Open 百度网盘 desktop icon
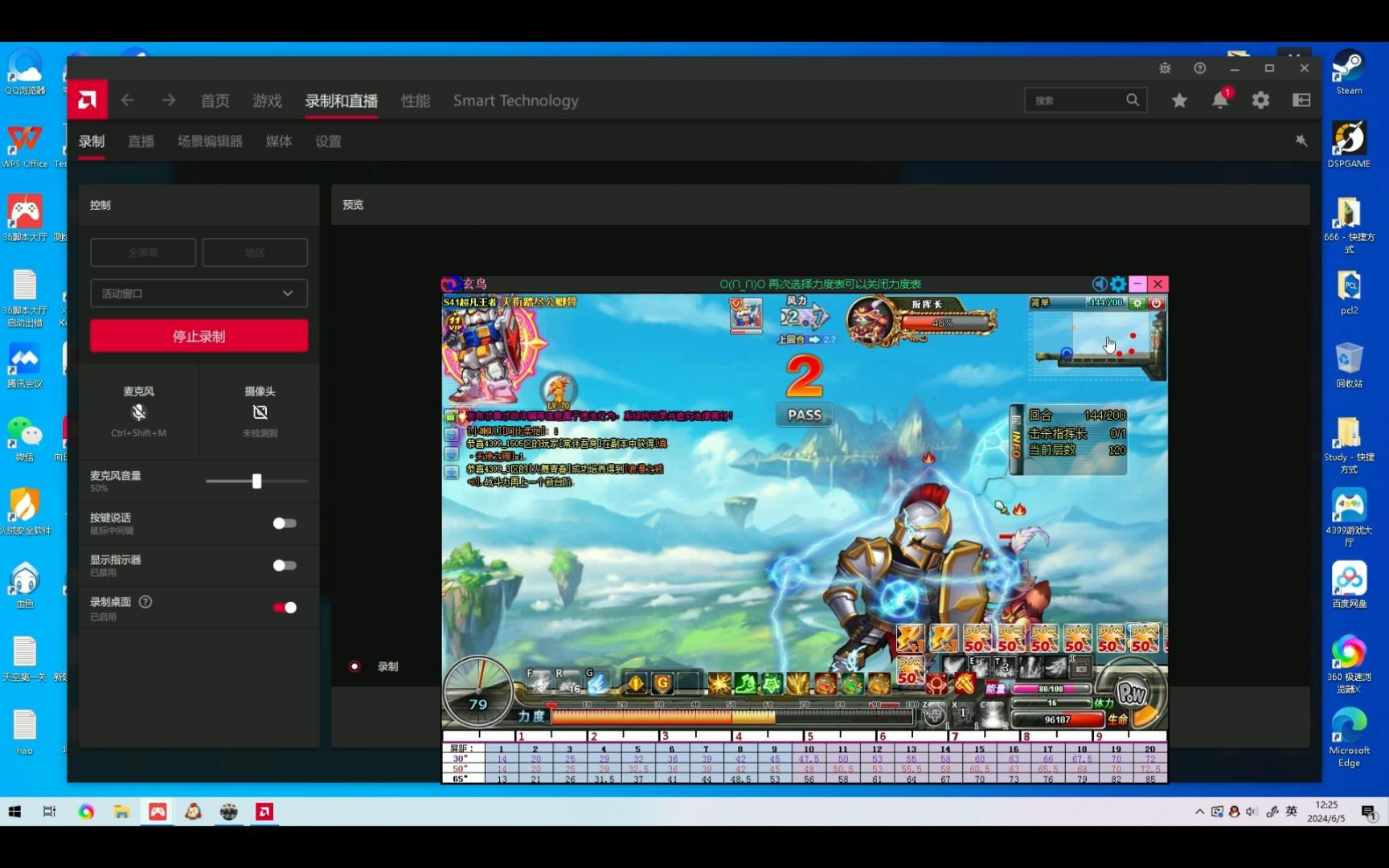 tap(1349, 585)
